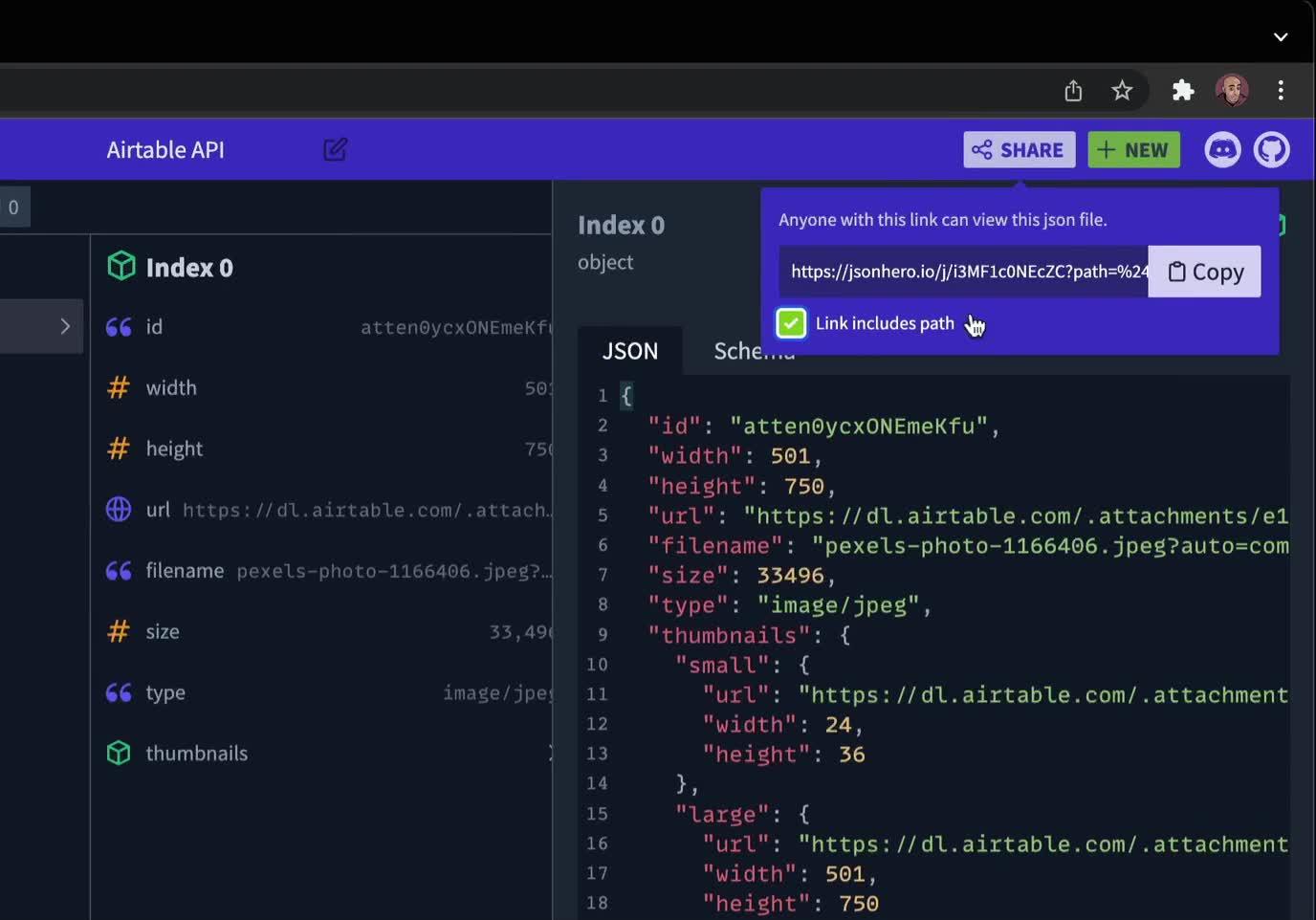Click the Copy button for the share link
This screenshot has width=1316, height=920.
click(x=1204, y=272)
